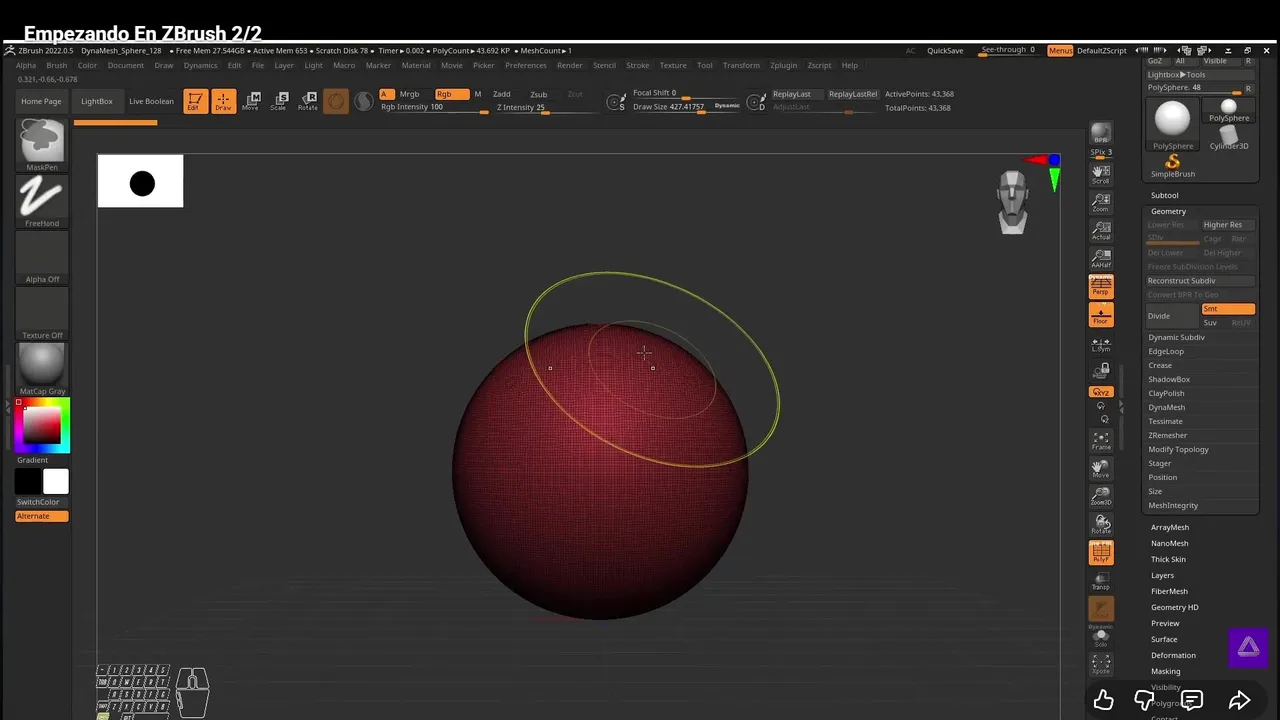1280x720 pixels.
Task: Open the MatCap Gray material selector
Action: pyautogui.click(x=42, y=370)
